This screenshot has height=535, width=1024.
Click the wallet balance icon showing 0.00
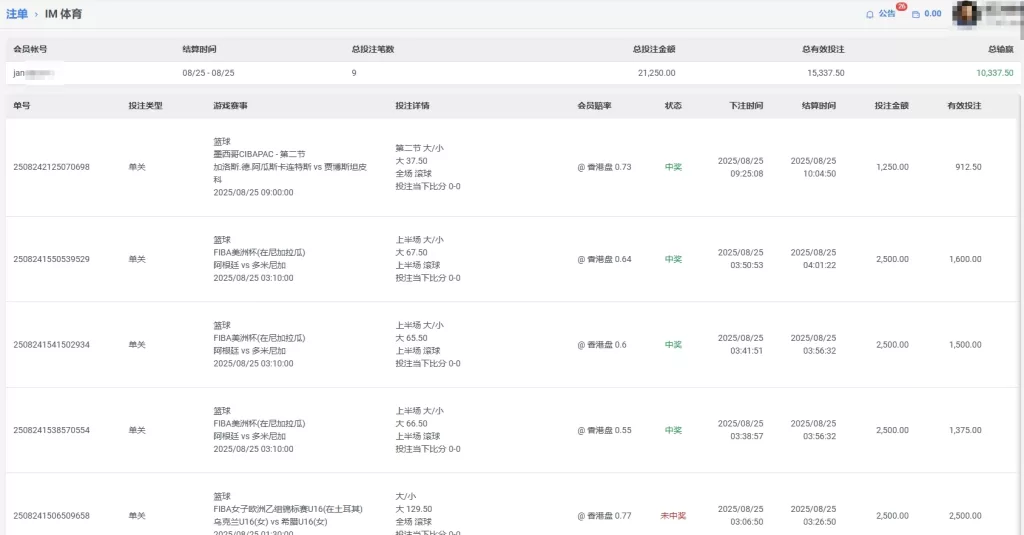(x=916, y=14)
